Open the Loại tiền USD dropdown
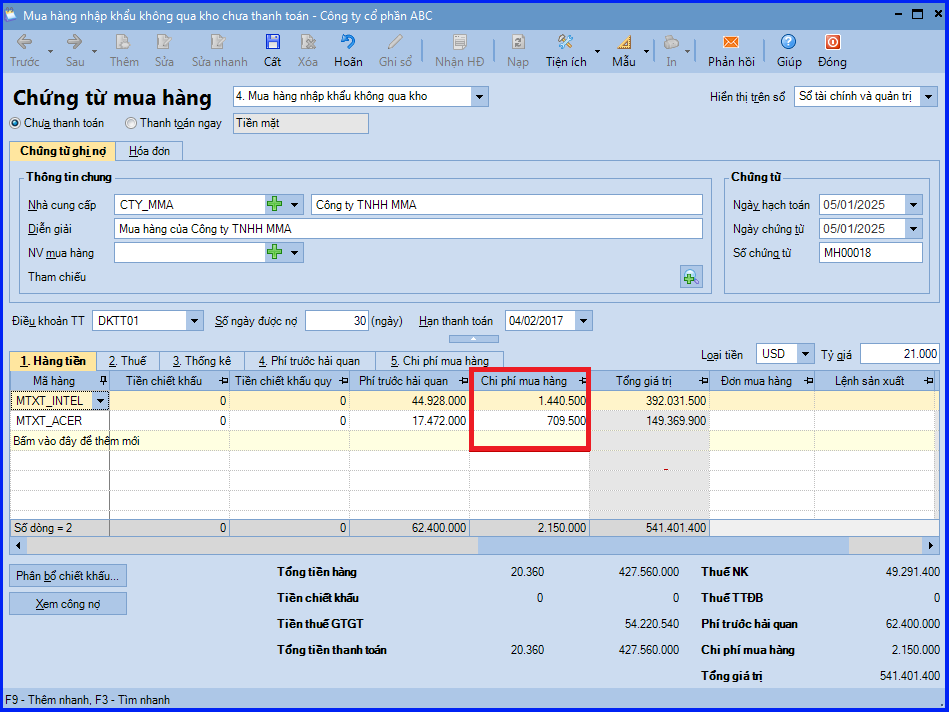 point(805,354)
